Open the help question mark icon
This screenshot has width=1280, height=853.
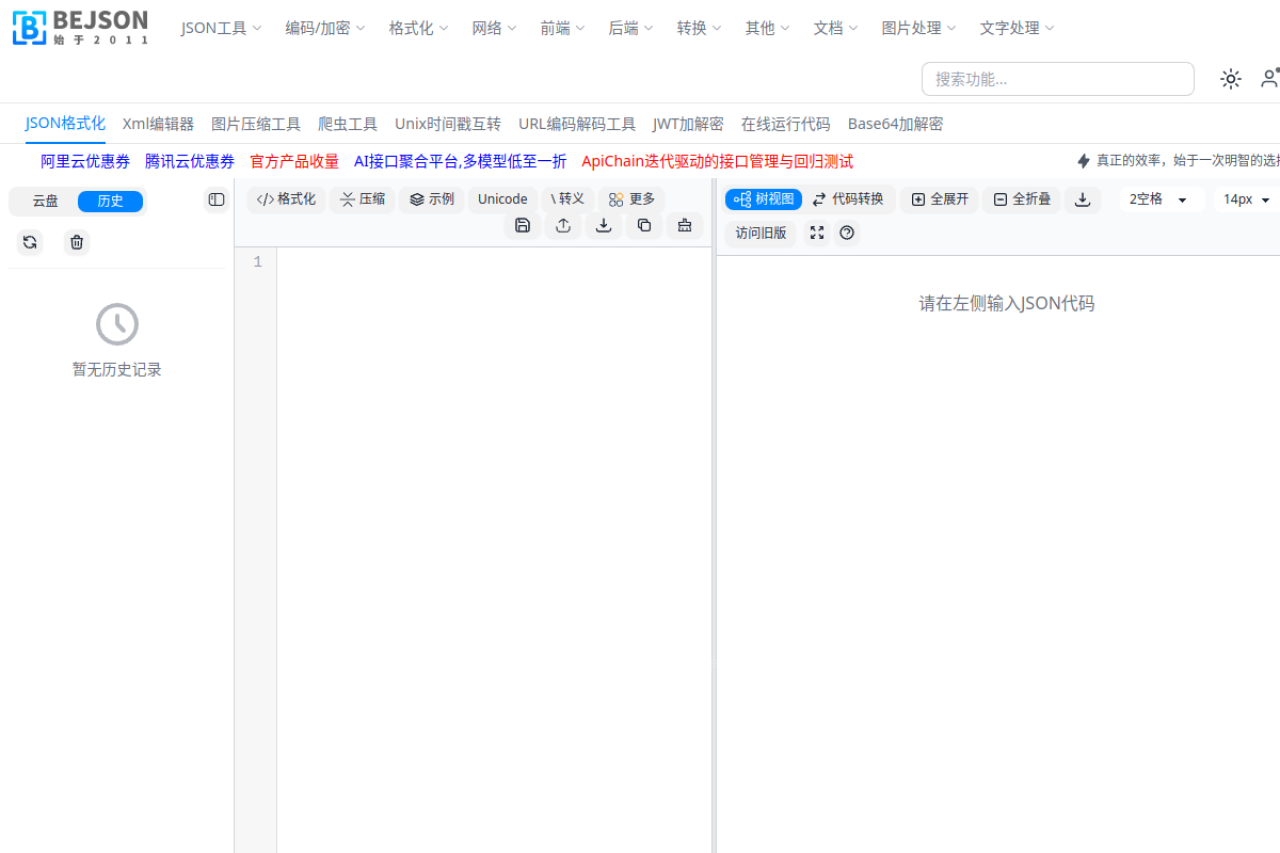[847, 233]
